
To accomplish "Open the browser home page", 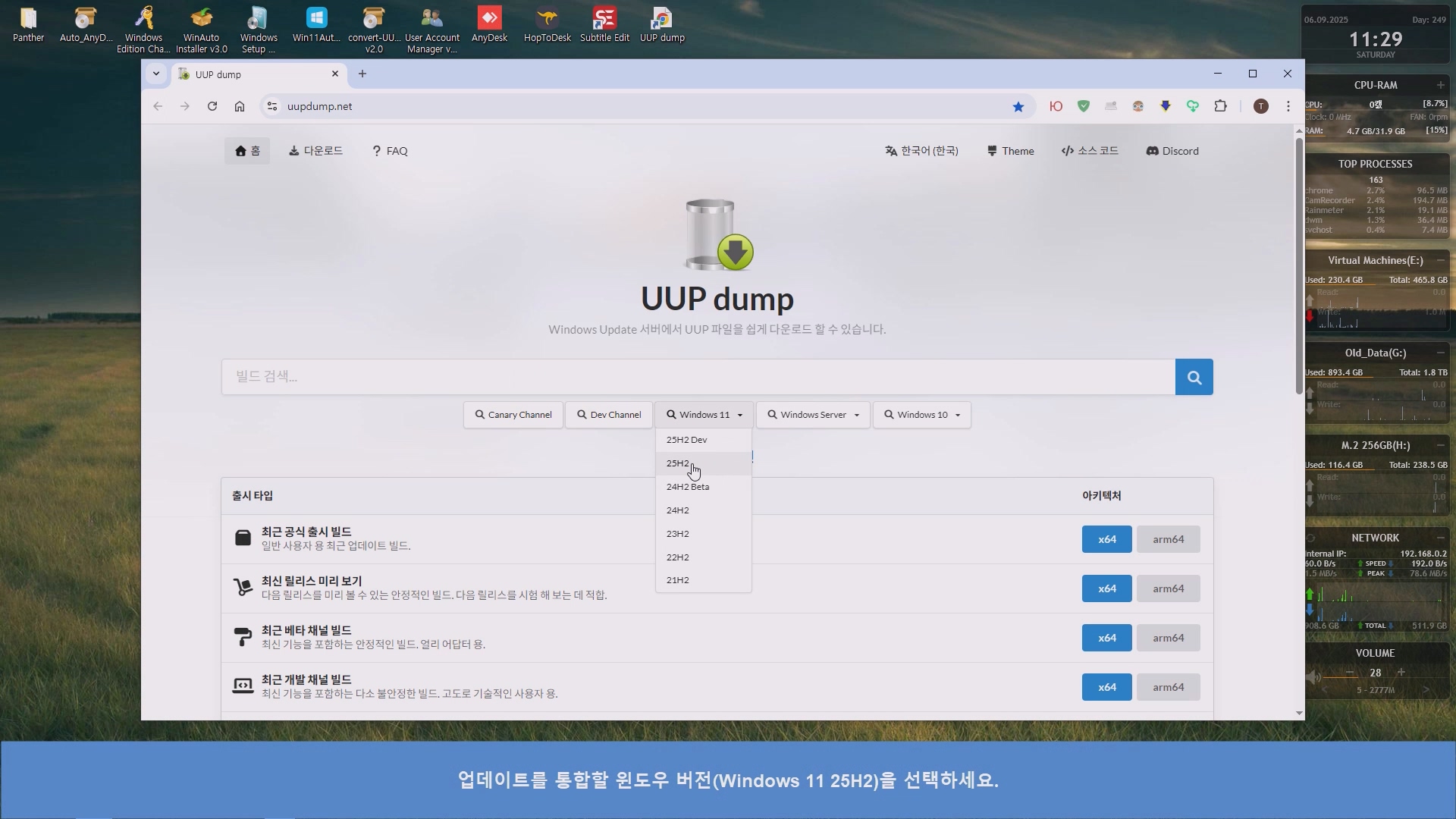I will [x=240, y=106].
